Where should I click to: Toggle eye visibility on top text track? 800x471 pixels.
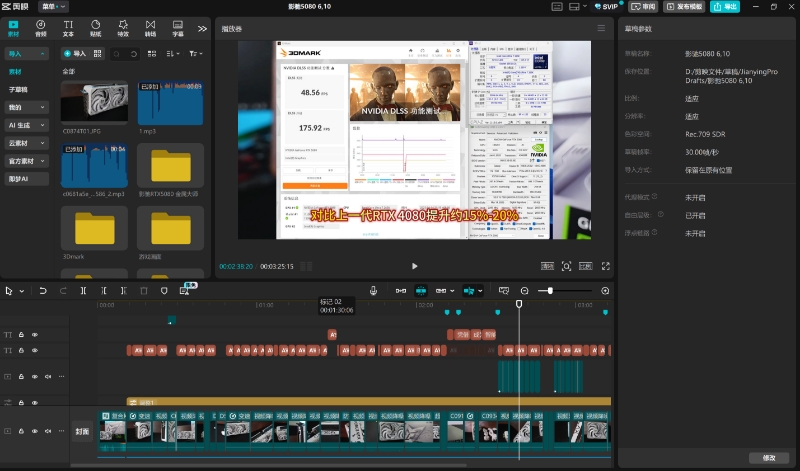(x=34, y=334)
